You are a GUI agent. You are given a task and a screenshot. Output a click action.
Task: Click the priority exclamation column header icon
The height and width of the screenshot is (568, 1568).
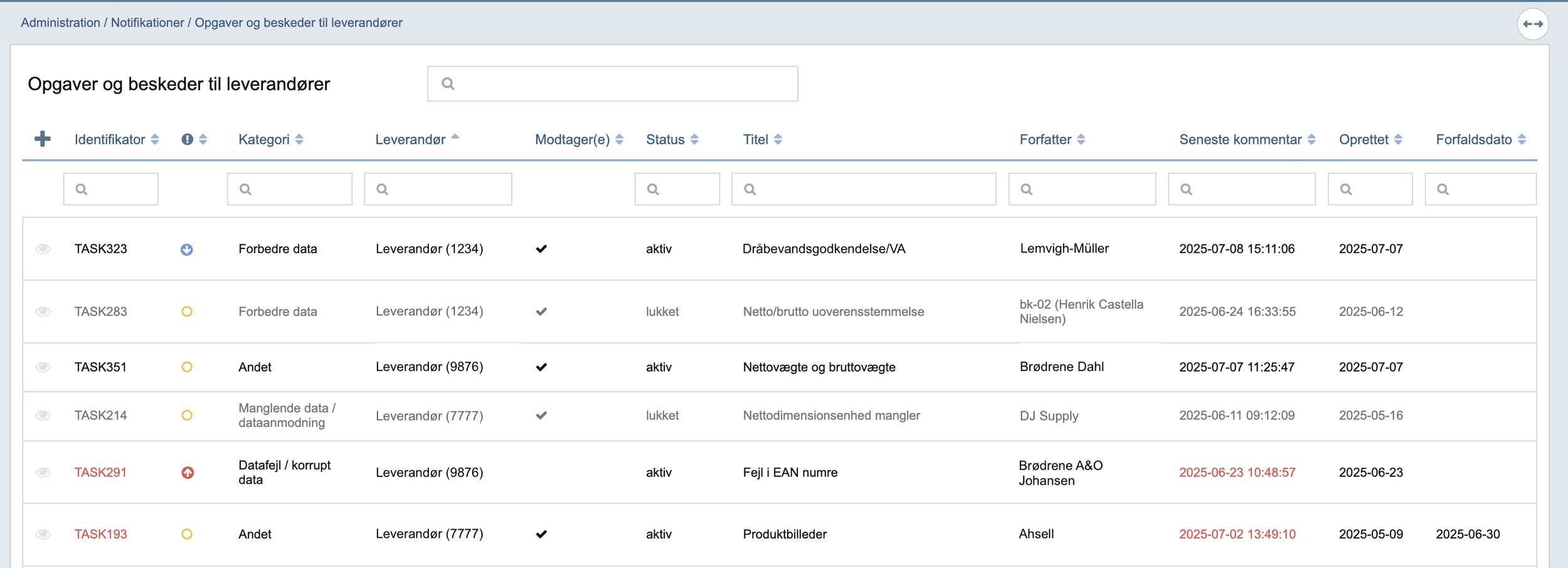pos(187,139)
